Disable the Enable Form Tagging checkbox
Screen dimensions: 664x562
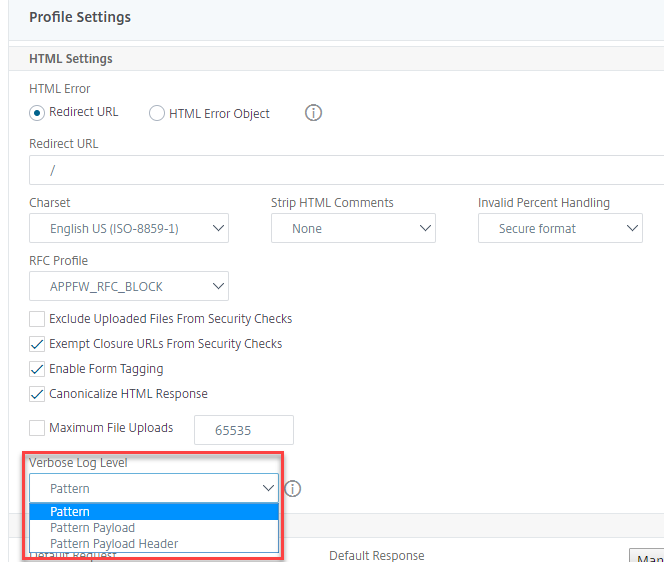click(x=37, y=369)
